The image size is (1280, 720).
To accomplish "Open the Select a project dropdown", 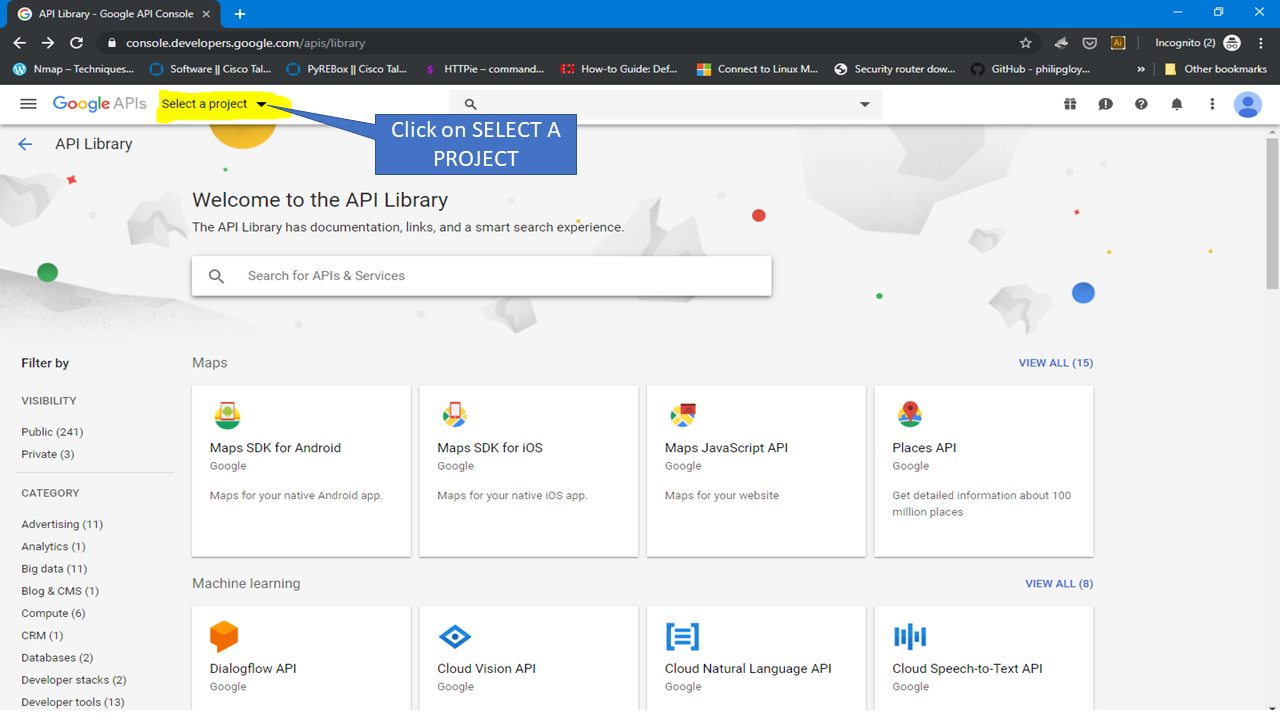I will [214, 104].
